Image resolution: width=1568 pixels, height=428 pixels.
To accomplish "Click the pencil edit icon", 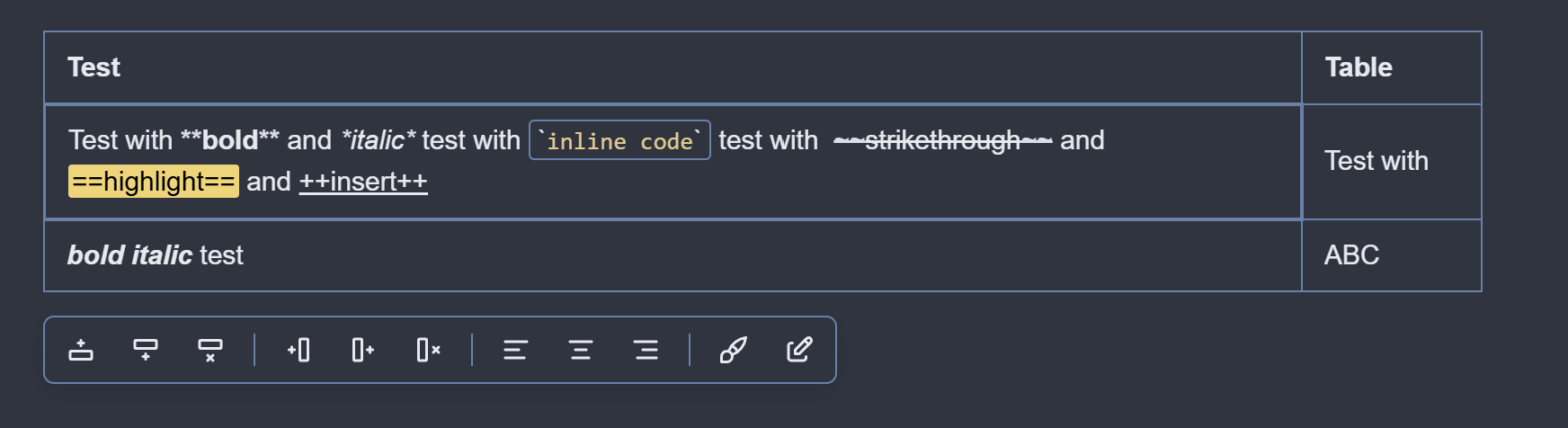I will pyautogui.click(x=799, y=350).
